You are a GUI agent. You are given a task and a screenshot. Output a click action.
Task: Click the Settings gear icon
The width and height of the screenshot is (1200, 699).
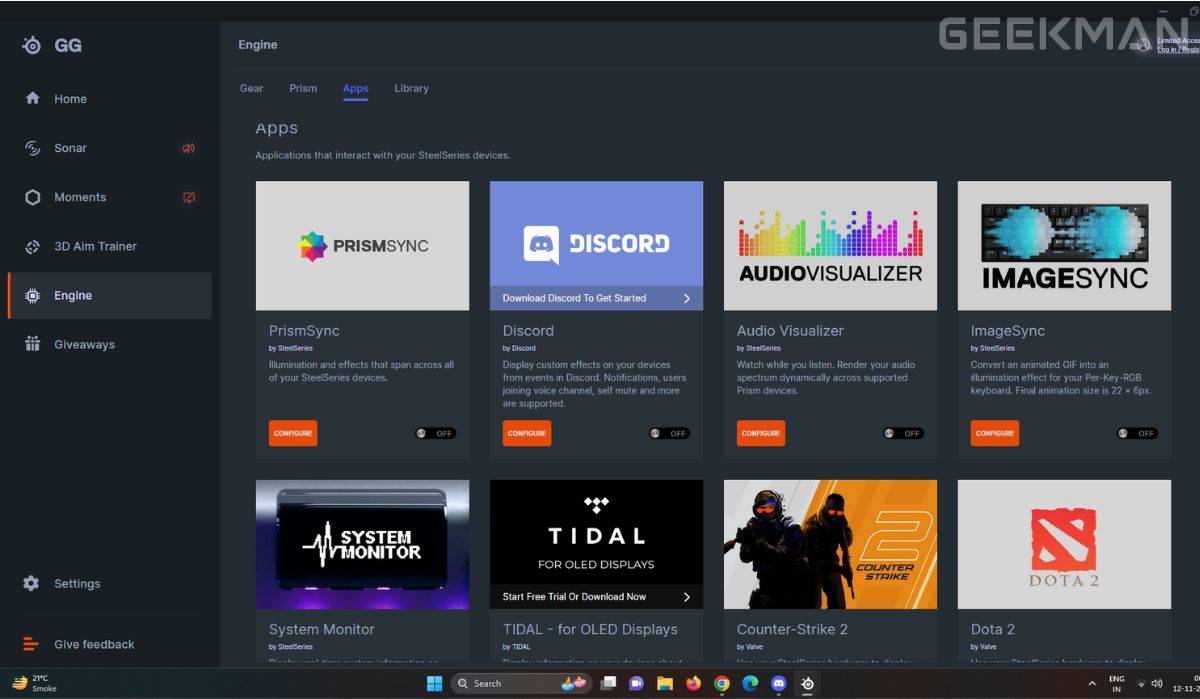(x=31, y=583)
